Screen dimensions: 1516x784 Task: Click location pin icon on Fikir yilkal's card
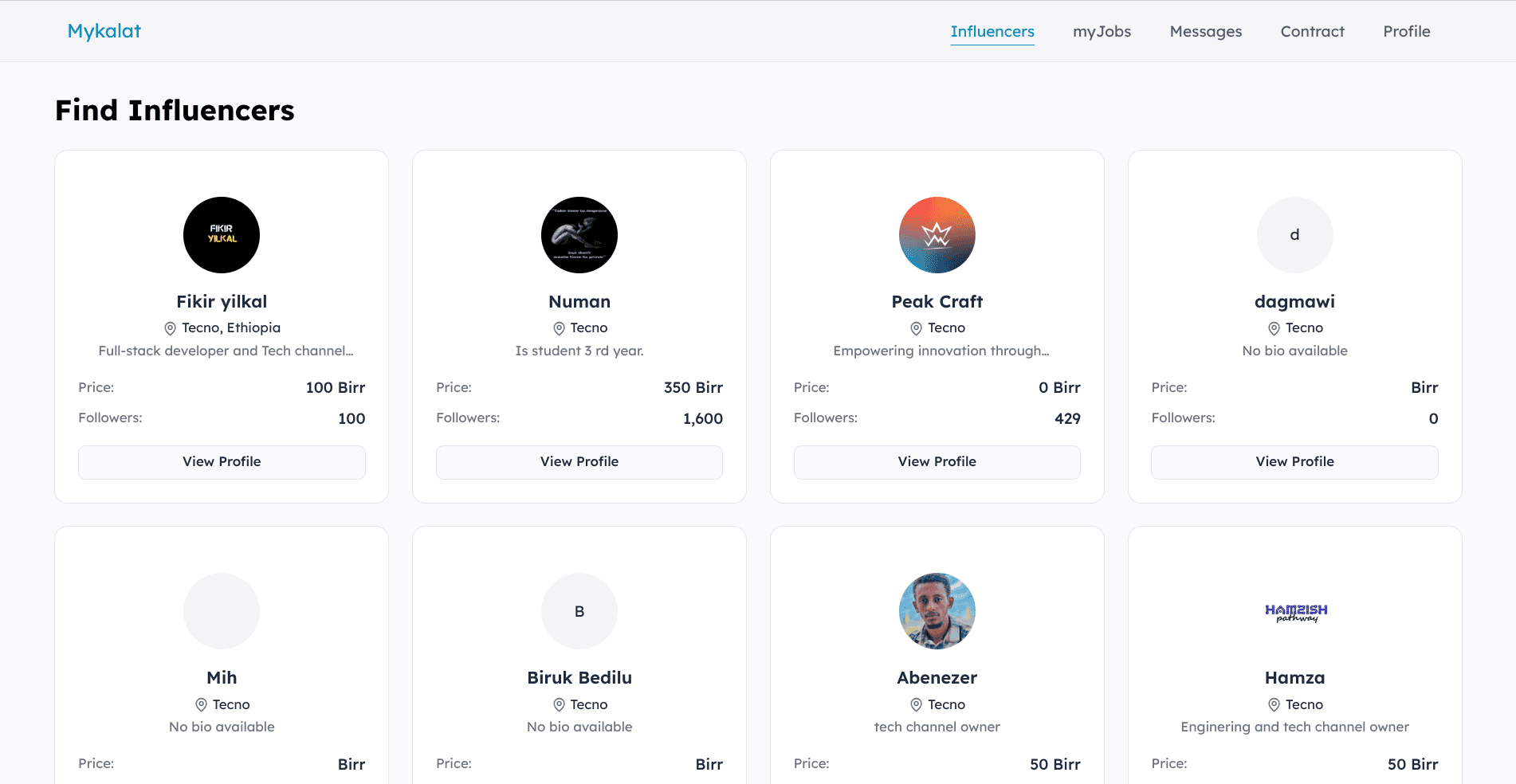pyautogui.click(x=170, y=328)
